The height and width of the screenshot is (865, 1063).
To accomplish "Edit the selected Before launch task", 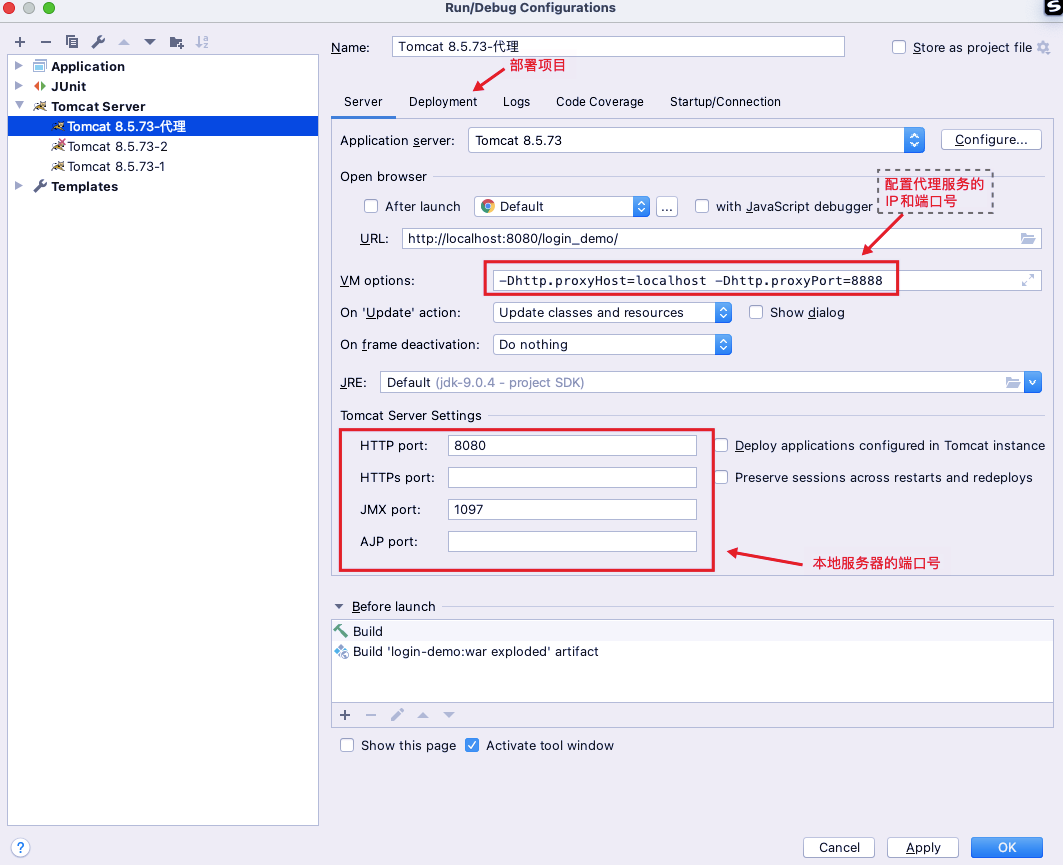I will pos(397,715).
